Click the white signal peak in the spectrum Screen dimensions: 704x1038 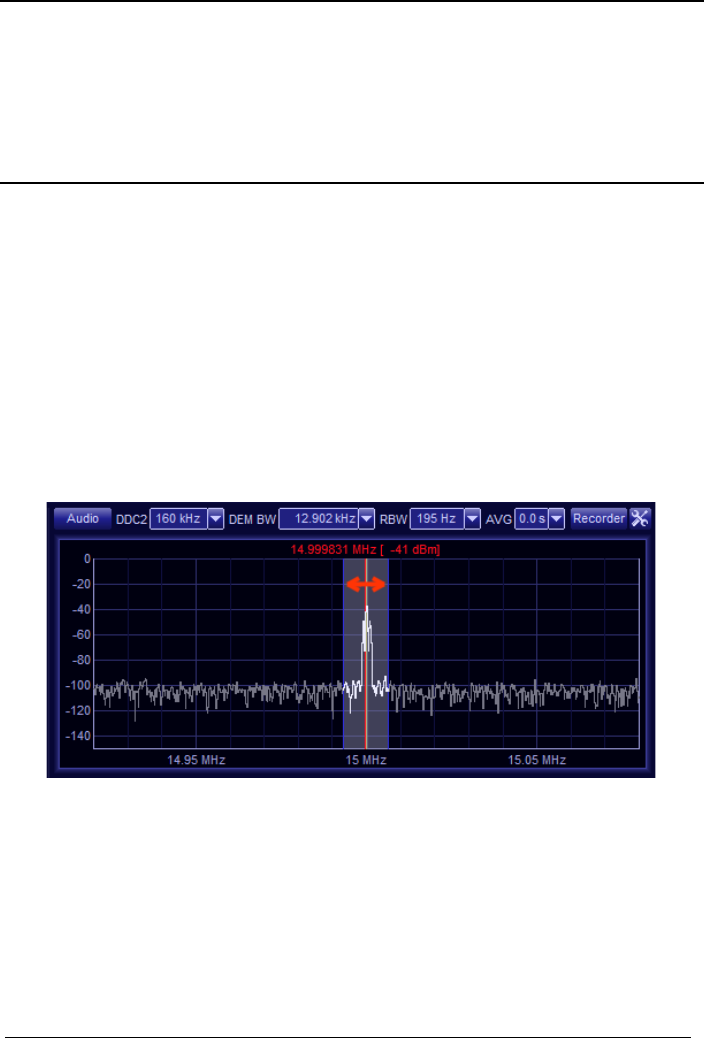366,629
